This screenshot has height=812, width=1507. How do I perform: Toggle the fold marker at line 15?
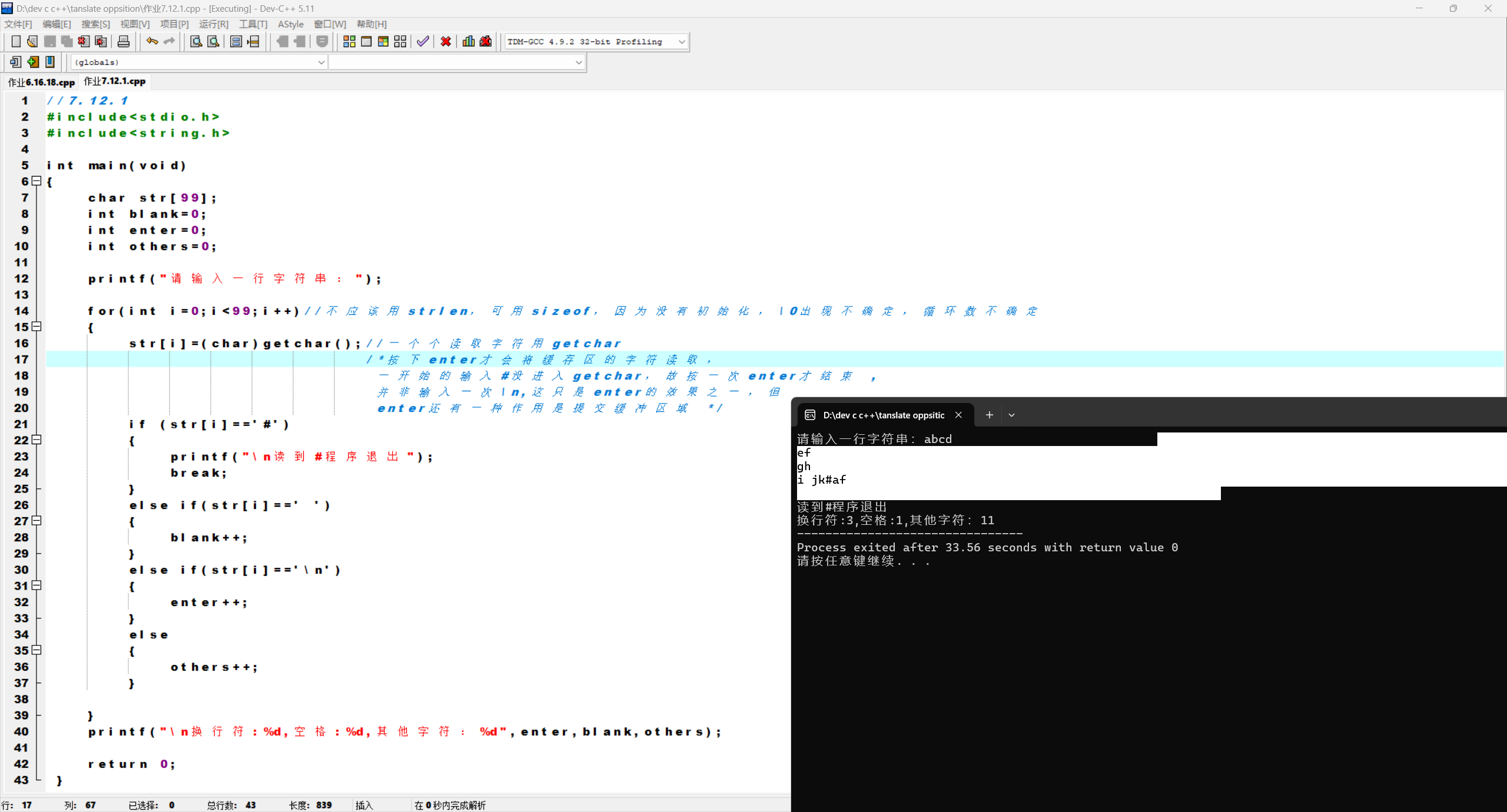click(x=36, y=327)
